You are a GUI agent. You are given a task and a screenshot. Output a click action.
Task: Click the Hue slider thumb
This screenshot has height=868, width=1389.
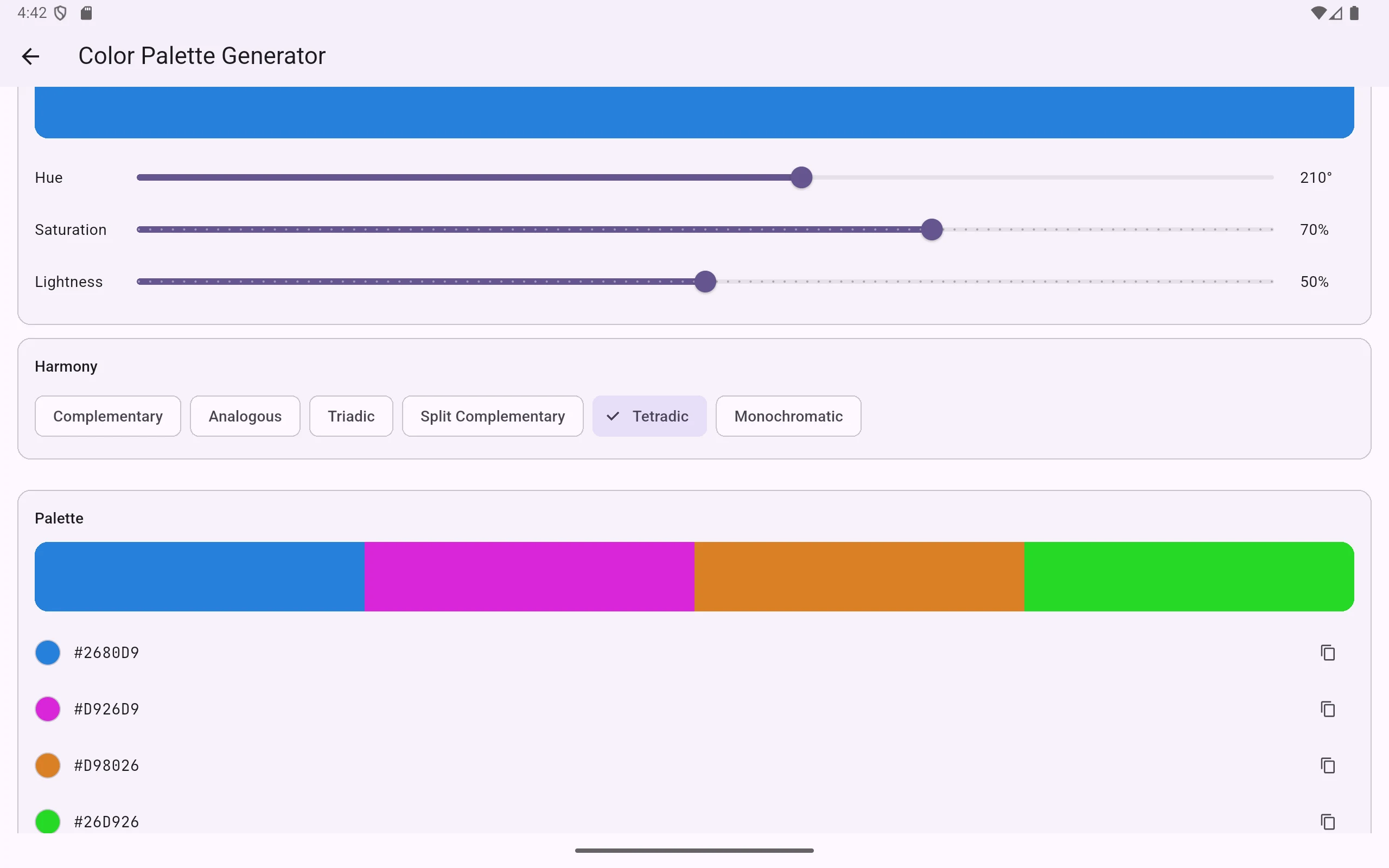(801, 177)
